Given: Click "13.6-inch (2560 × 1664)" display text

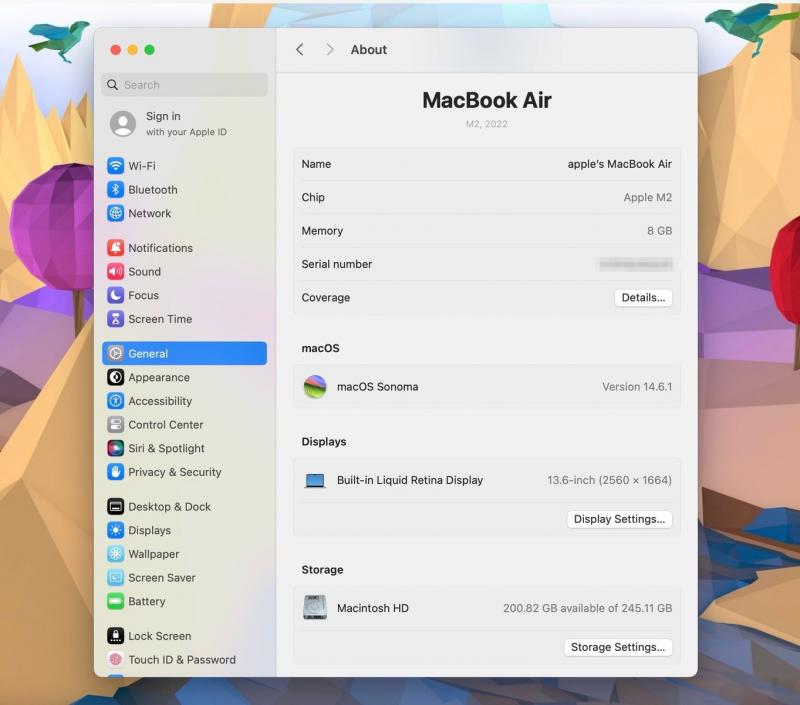Looking at the screenshot, I should pos(609,480).
